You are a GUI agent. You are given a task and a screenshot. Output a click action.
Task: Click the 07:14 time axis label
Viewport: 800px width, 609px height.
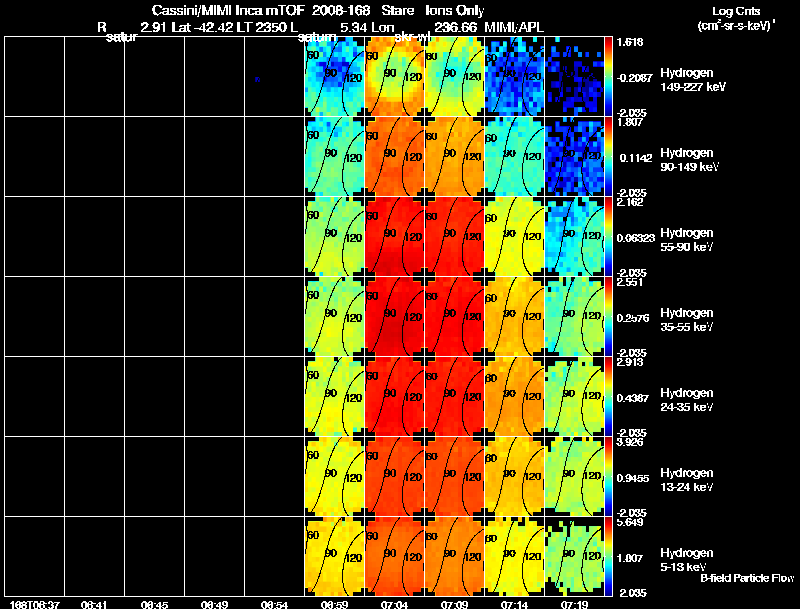[x=514, y=604]
